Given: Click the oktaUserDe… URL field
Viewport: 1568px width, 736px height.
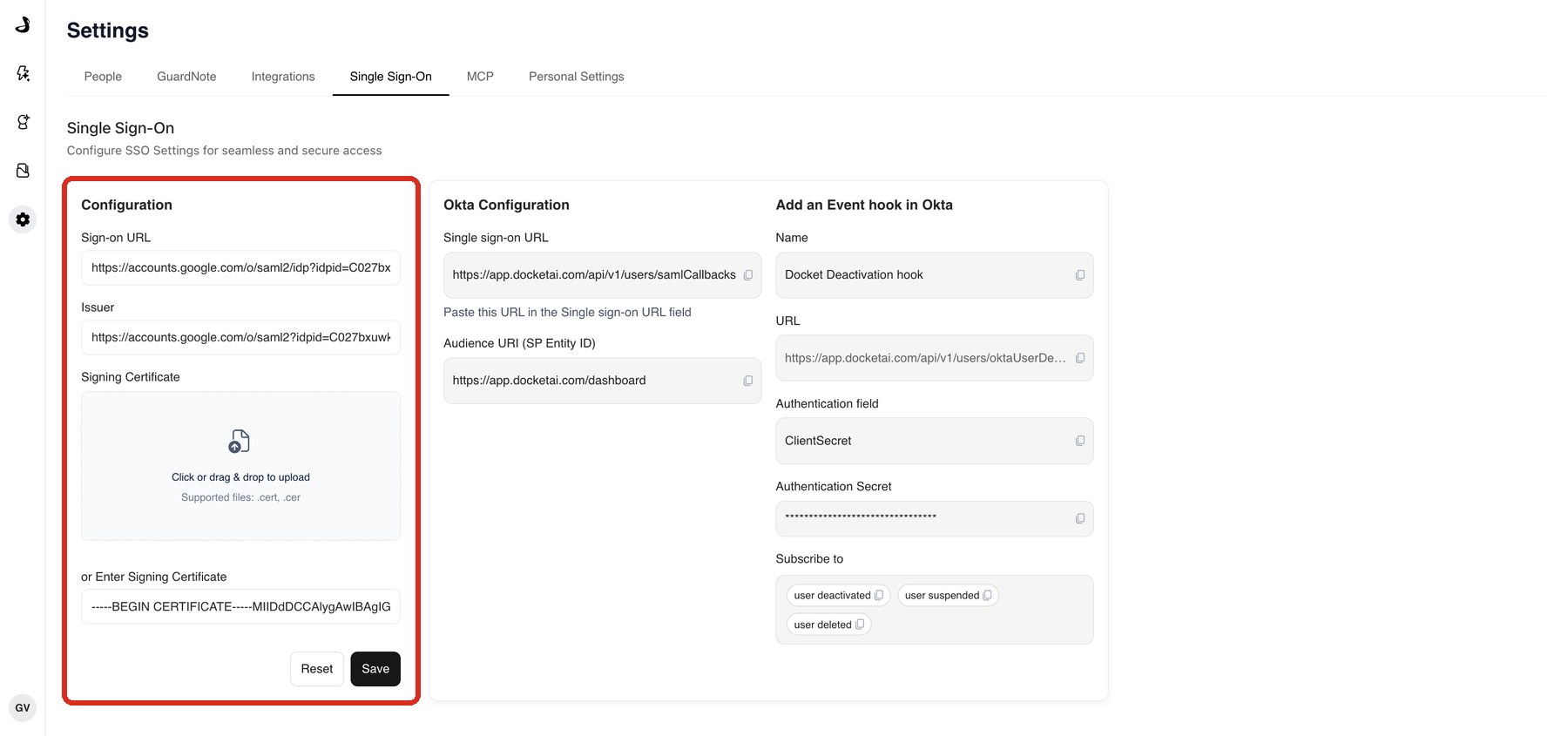Looking at the screenshot, I should [935, 358].
